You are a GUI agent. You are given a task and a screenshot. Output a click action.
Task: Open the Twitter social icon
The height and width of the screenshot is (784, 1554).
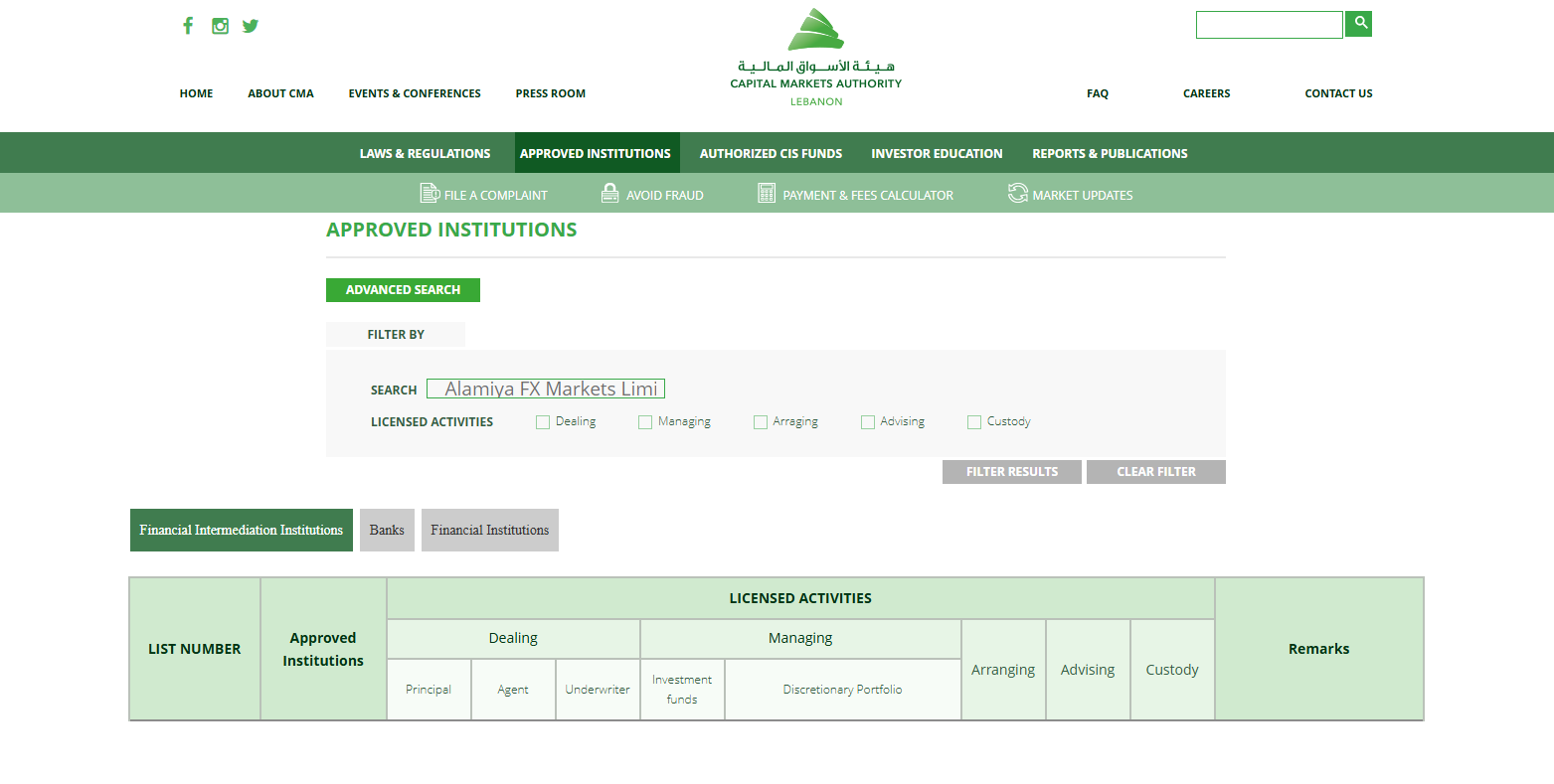click(251, 26)
